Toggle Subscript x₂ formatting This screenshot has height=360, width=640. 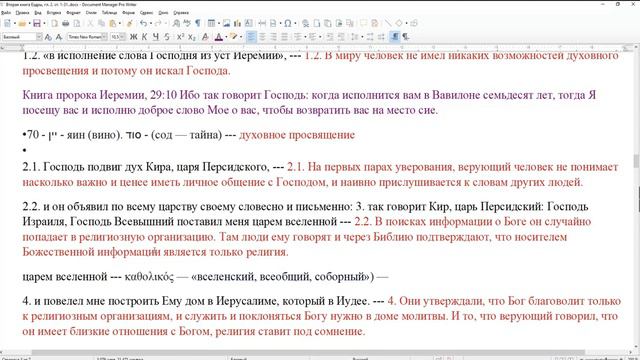[191, 37]
